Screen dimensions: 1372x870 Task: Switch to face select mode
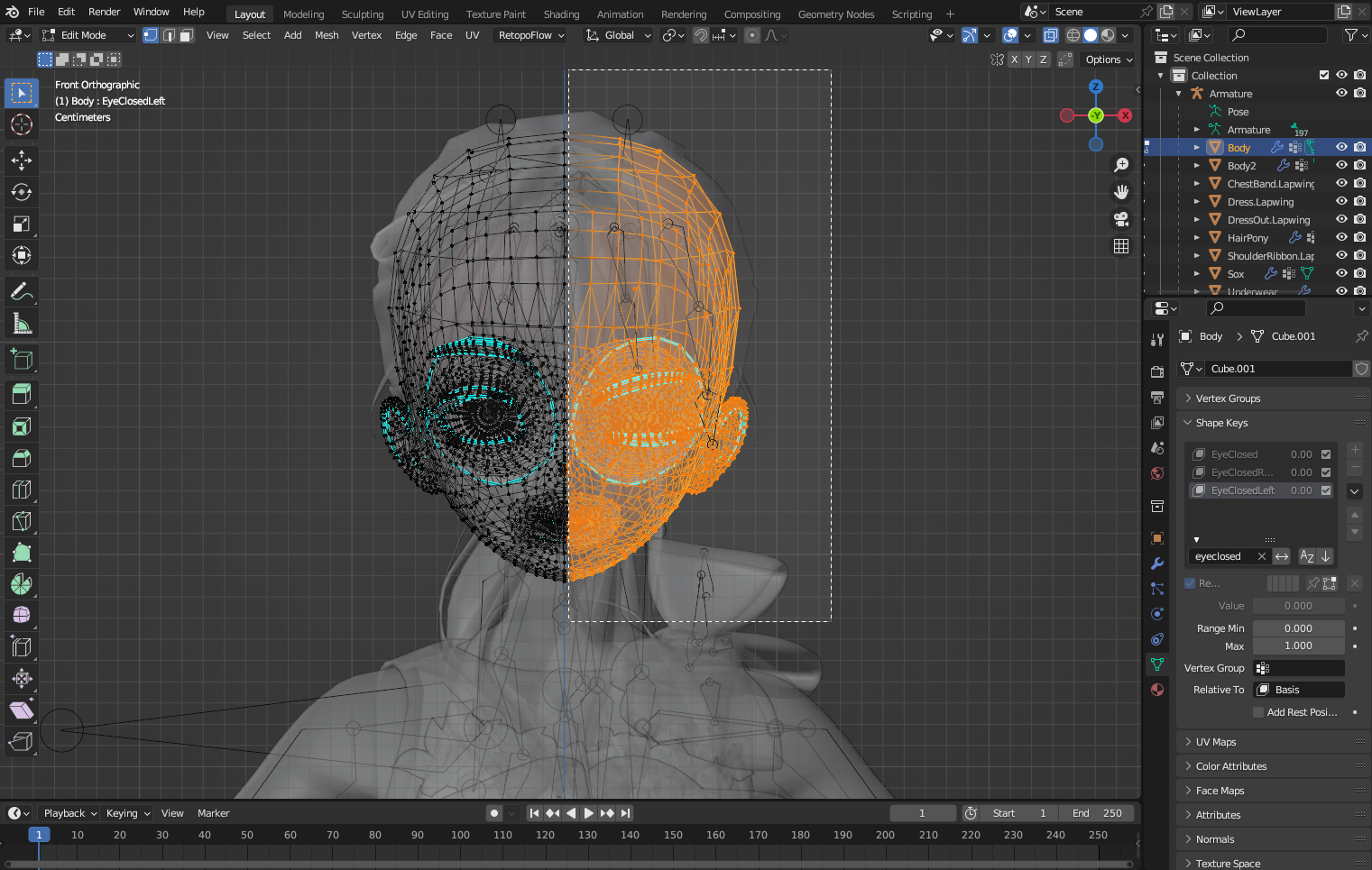click(187, 35)
